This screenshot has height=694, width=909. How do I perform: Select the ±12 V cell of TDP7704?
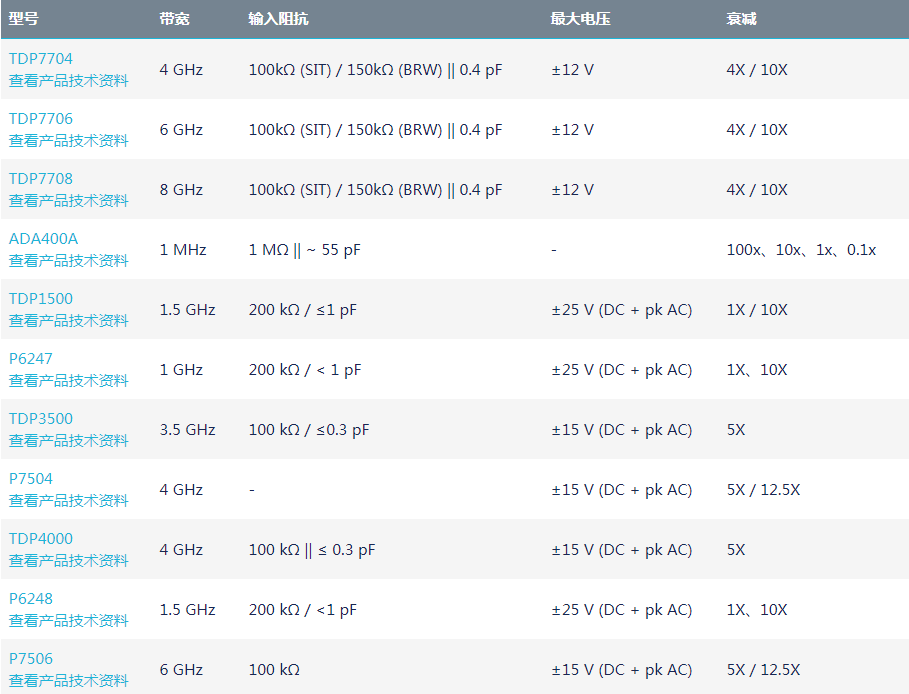tap(573, 70)
